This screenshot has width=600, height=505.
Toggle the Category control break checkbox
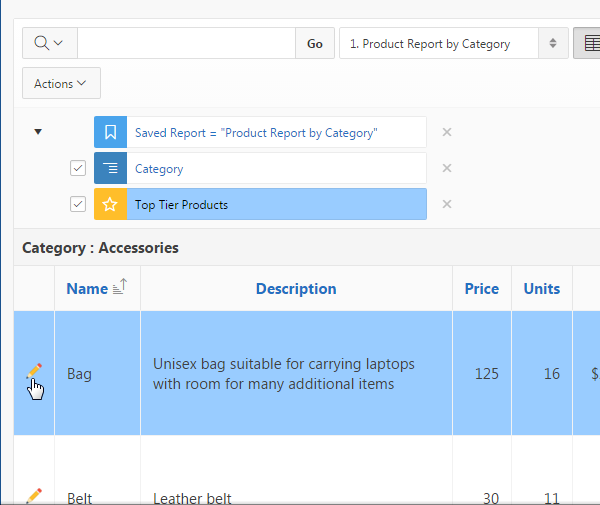[x=78, y=168]
